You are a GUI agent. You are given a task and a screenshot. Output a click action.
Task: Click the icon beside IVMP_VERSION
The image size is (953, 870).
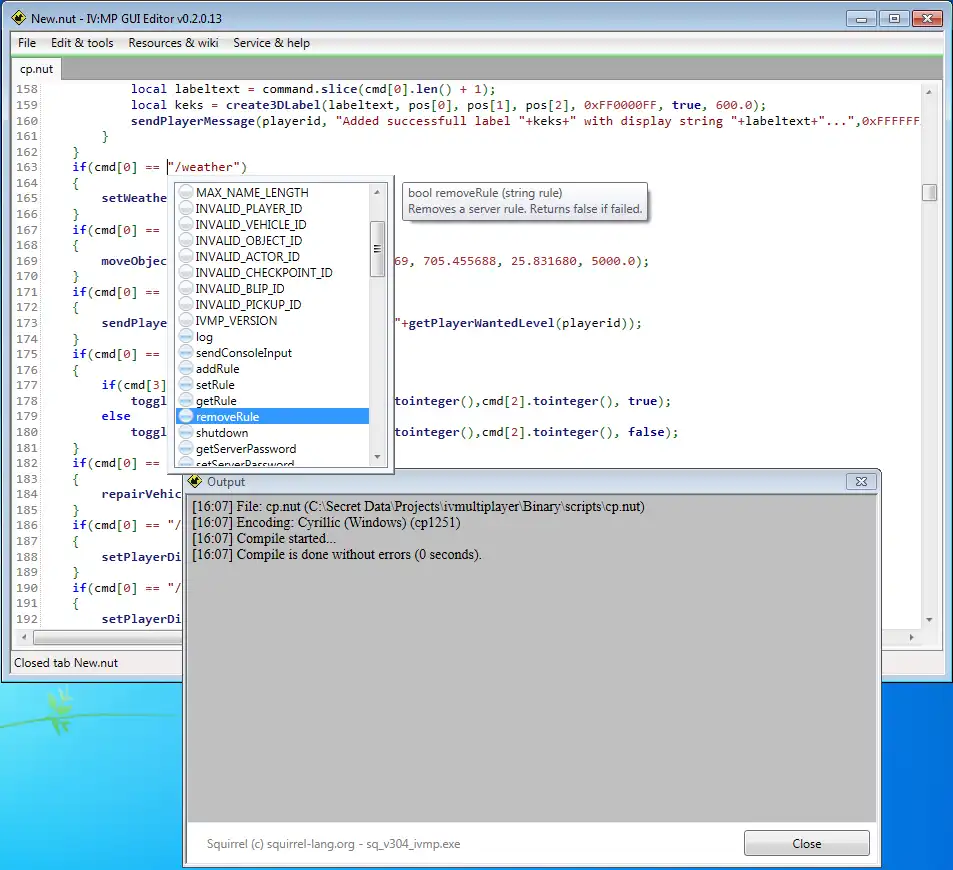click(186, 320)
